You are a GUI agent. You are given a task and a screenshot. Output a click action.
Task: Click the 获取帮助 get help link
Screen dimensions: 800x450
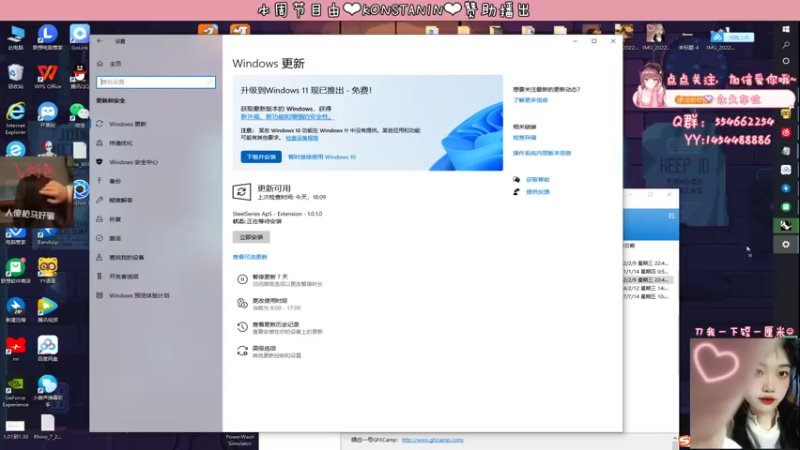538,180
